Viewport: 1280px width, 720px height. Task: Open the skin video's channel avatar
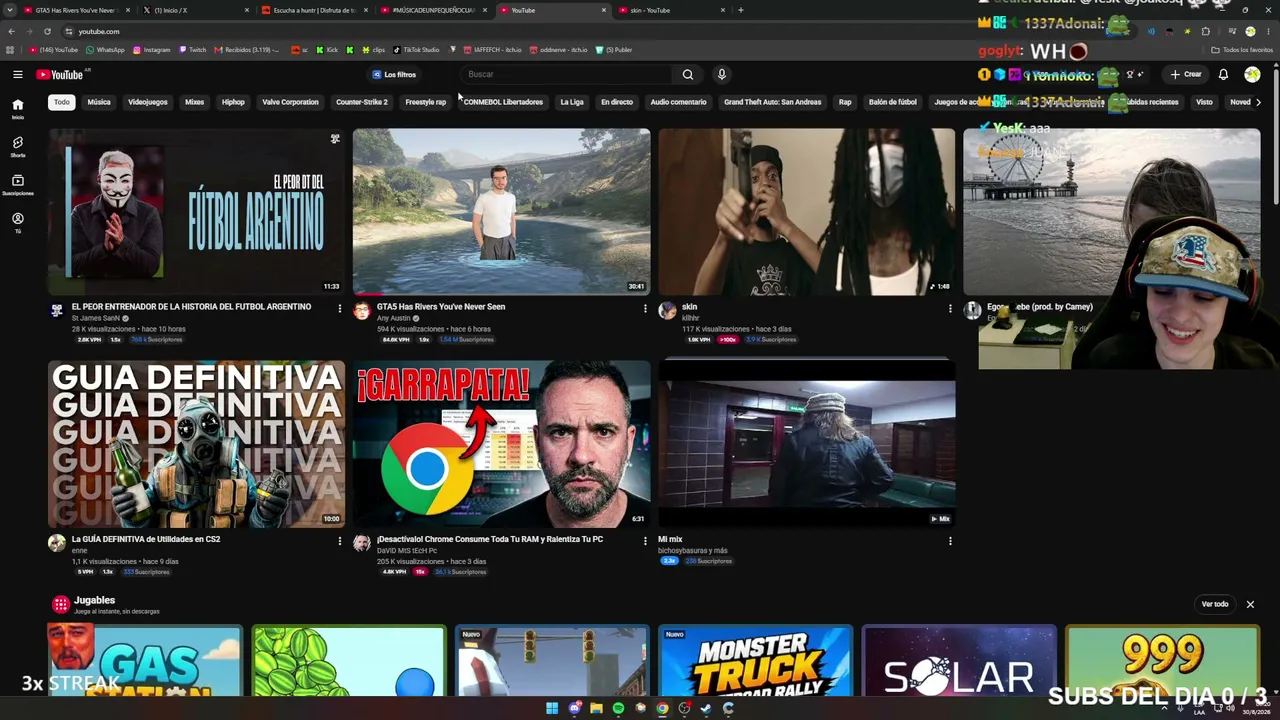(x=667, y=311)
